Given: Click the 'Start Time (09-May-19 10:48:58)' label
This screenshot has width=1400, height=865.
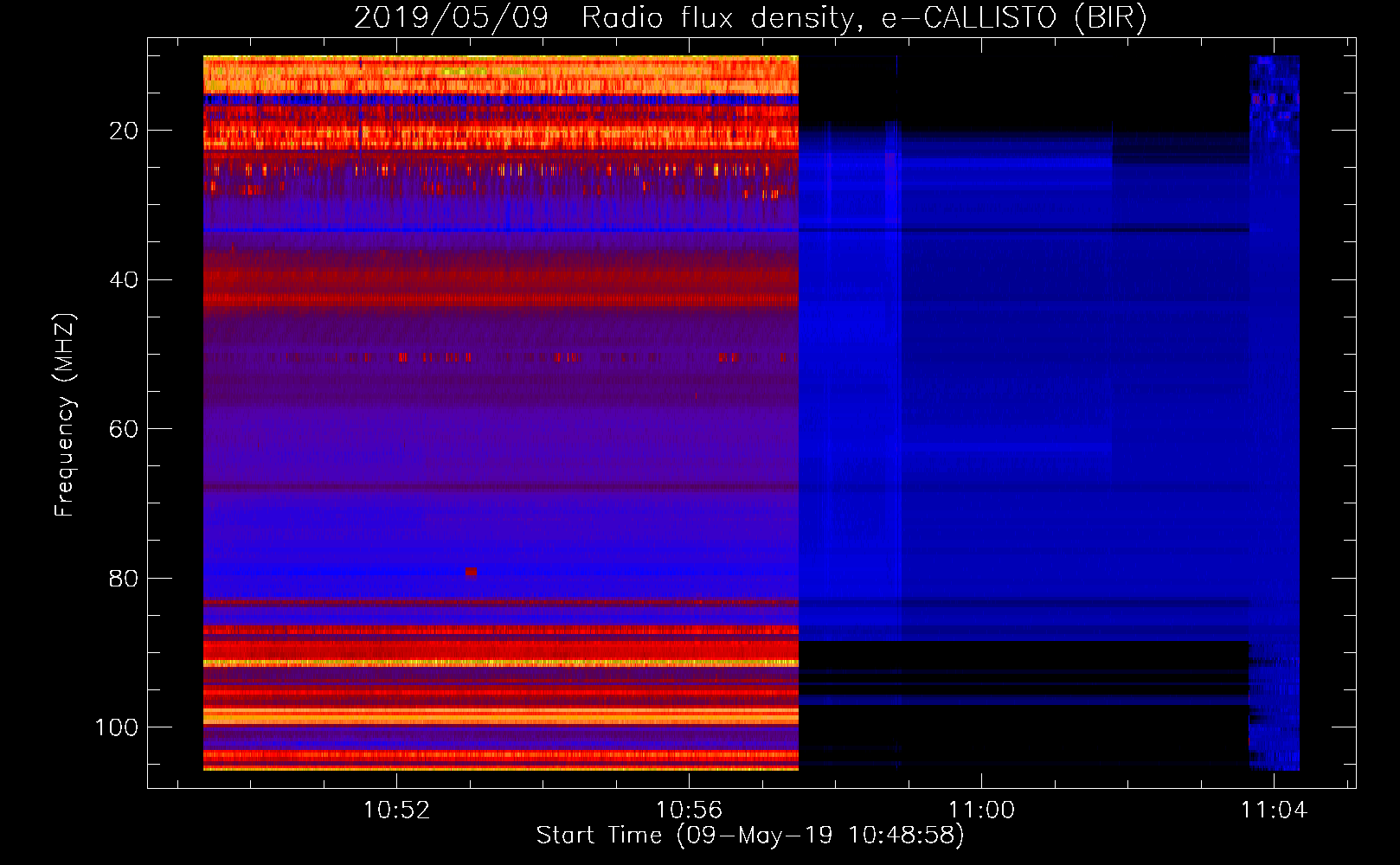Looking at the screenshot, I should pos(750,836).
